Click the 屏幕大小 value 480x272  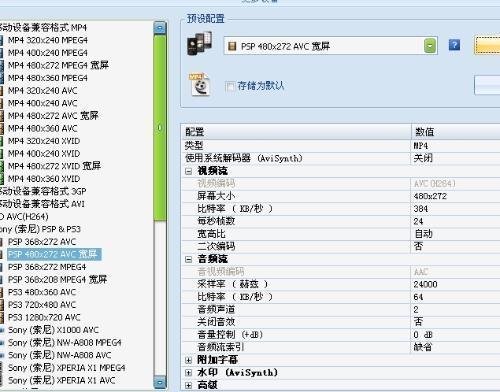[430, 196]
